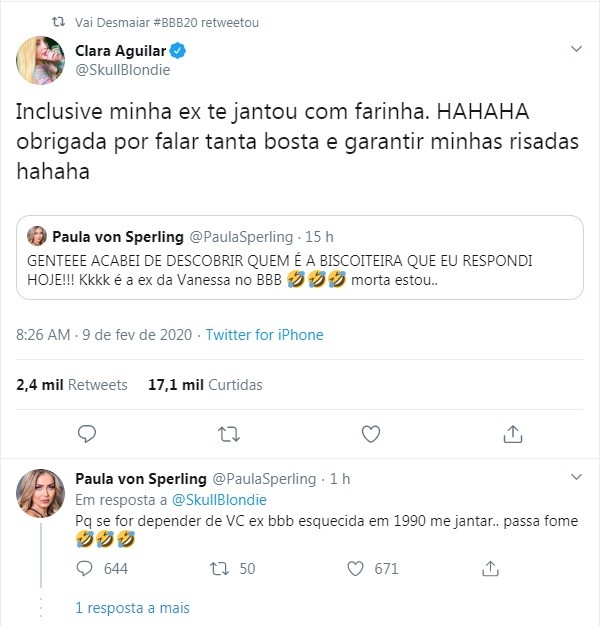Open dropdown arrow on Clara's tweet
The height and width of the screenshot is (626, 600).
point(577,49)
